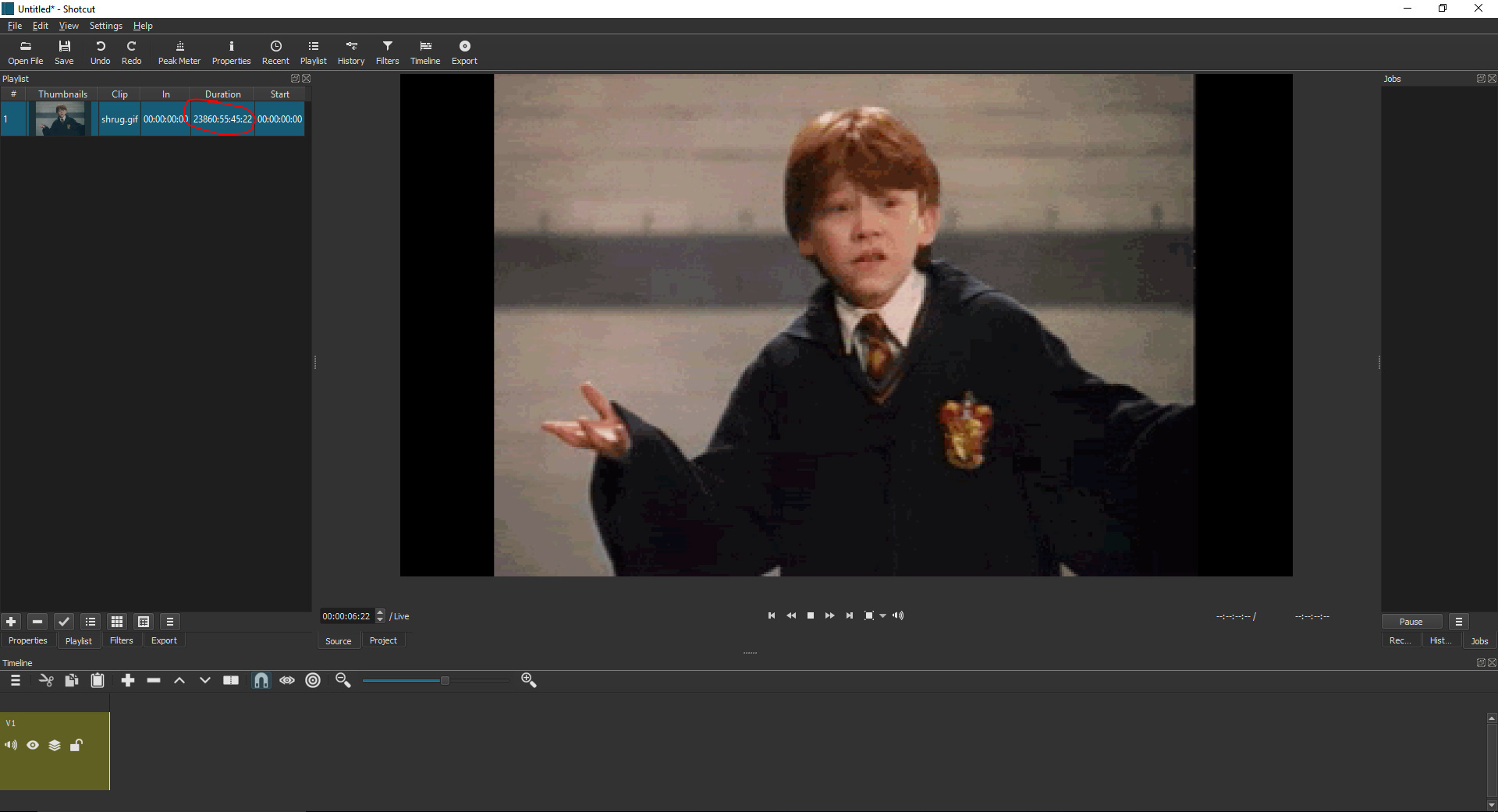This screenshot has height=812, width=1498.
Task: Open the Edit menu
Action: point(41,26)
